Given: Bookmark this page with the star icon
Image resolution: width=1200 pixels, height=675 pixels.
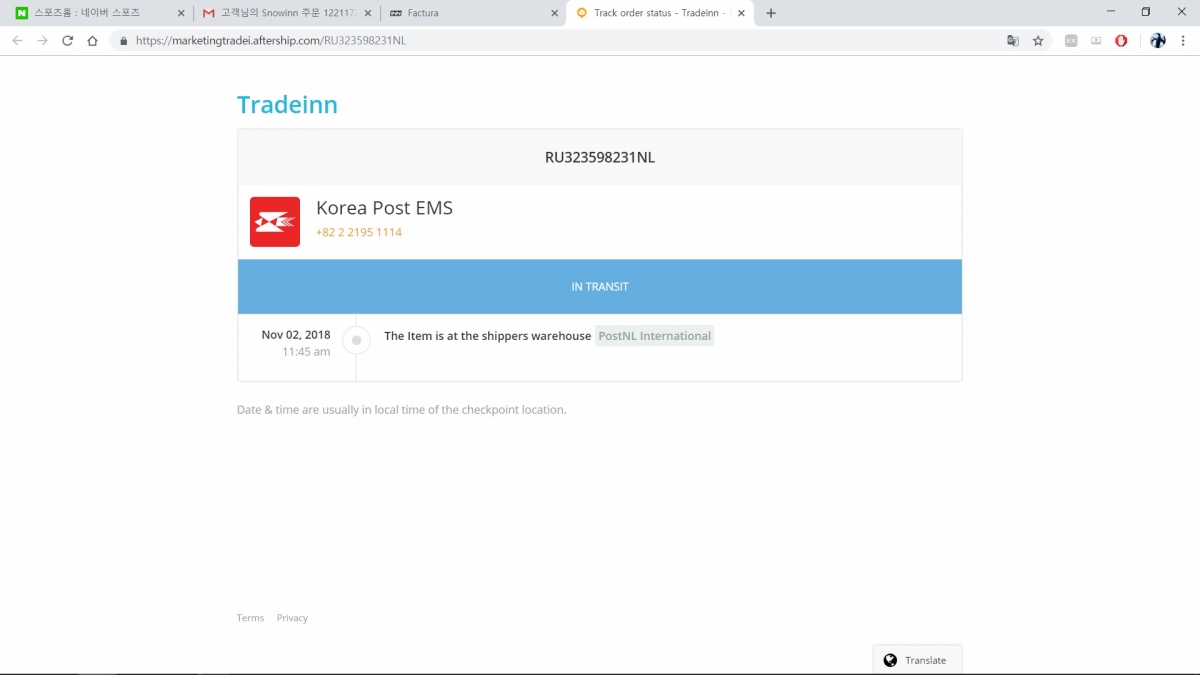Looking at the screenshot, I should tap(1038, 41).
